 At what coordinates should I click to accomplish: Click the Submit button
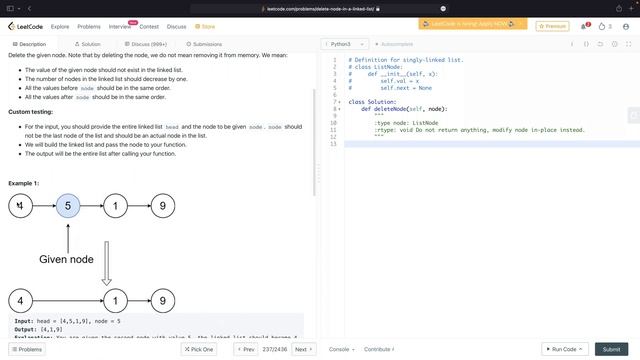pos(611,349)
